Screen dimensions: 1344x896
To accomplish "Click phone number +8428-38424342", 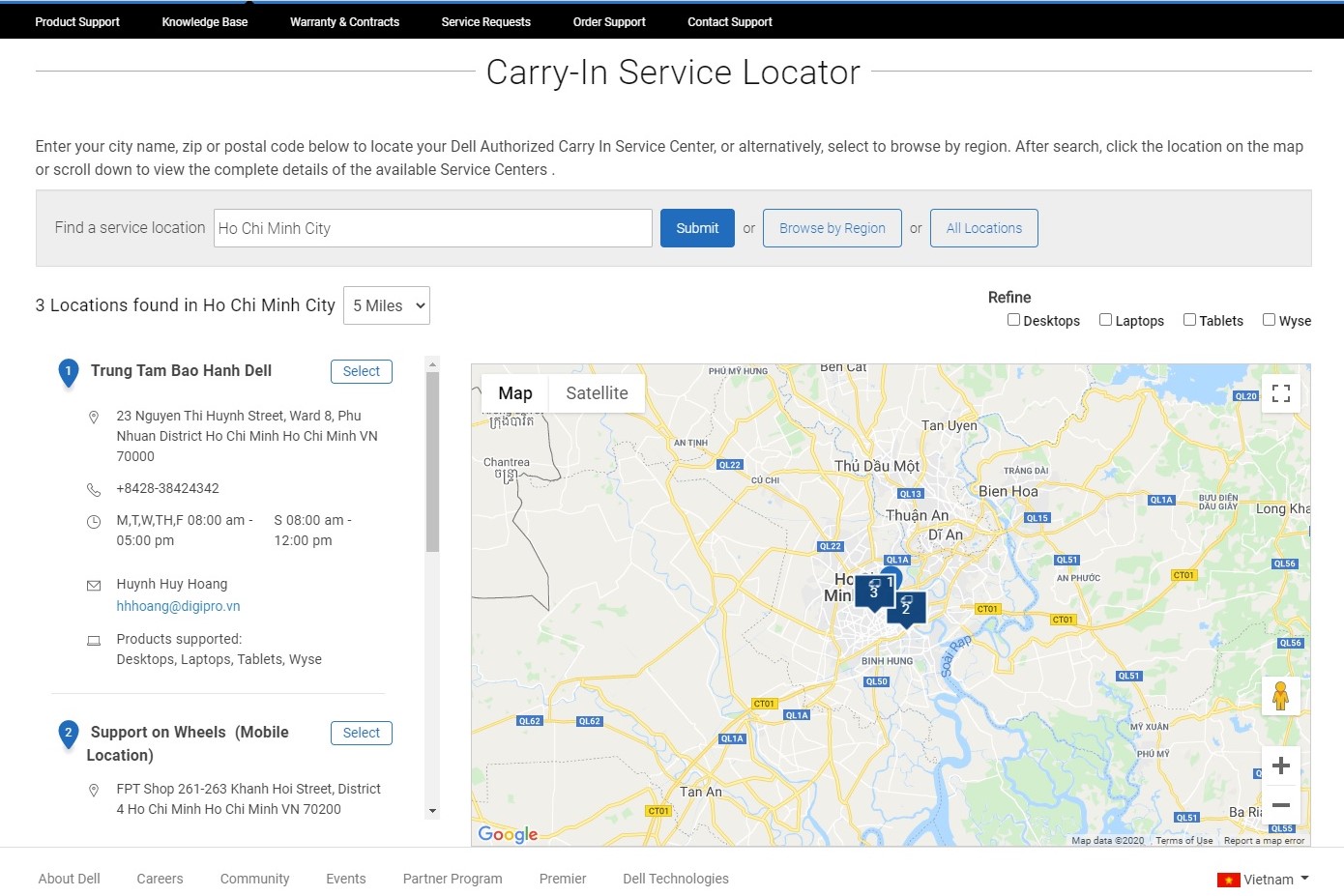I will tap(168, 488).
